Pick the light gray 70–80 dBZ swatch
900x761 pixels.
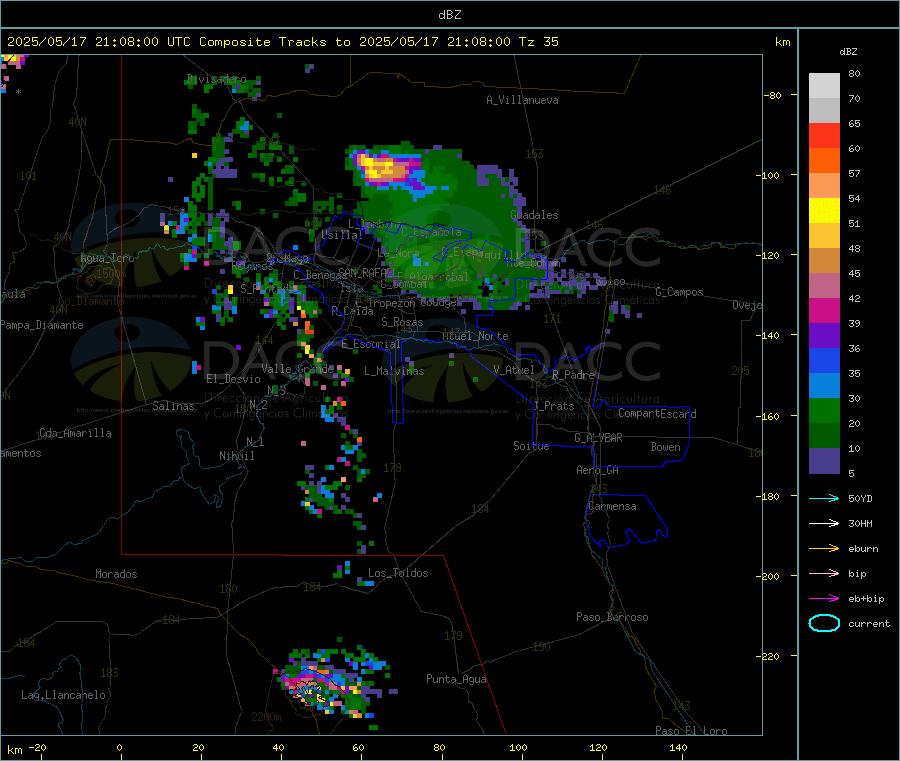click(824, 86)
